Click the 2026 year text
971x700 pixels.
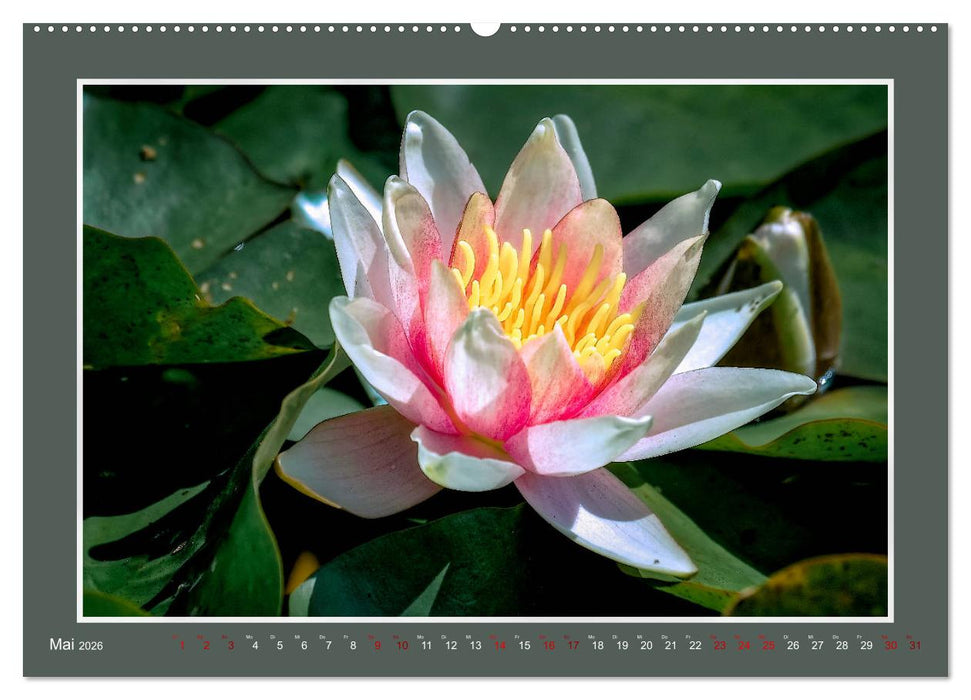coord(91,646)
